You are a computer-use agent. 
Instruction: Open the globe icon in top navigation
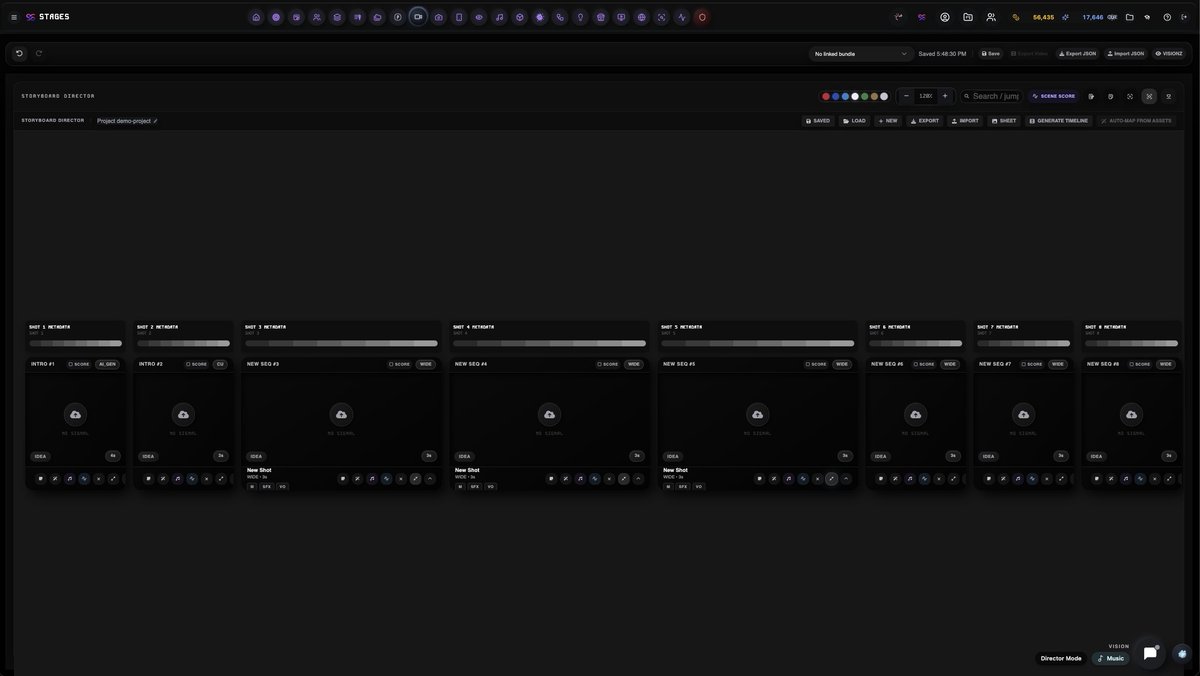point(641,17)
